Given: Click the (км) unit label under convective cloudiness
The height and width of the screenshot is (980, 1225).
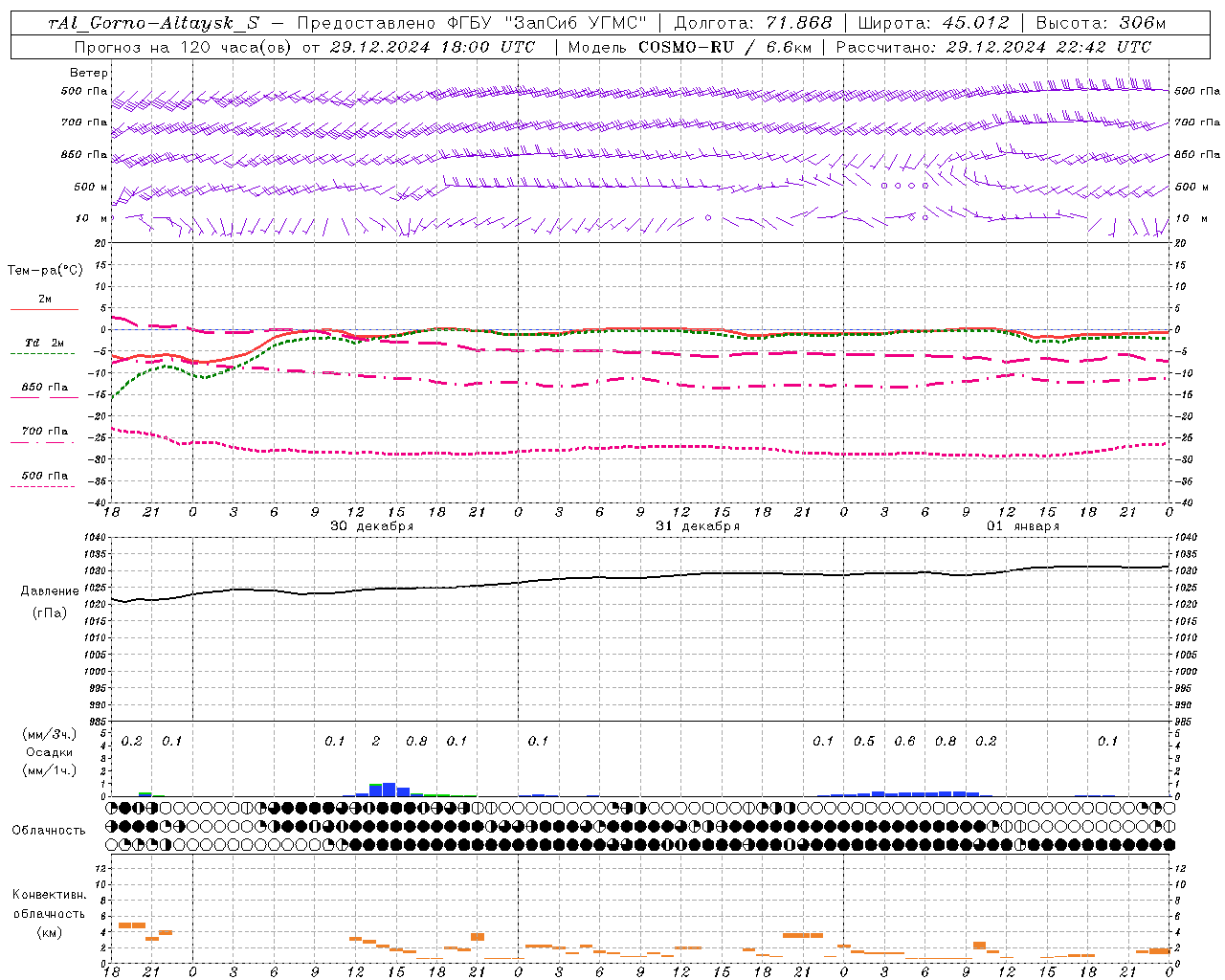Looking at the screenshot, I should [50, 932].
